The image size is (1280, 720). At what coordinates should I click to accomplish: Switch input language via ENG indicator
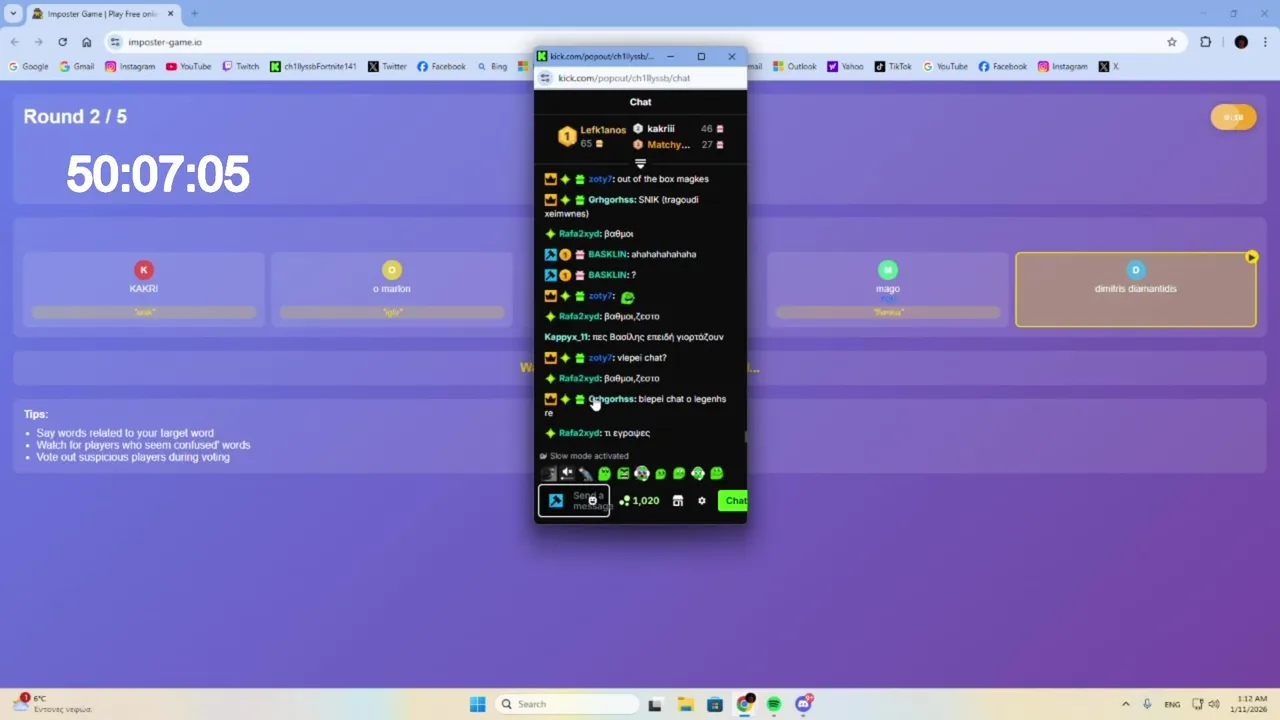coord(1172,704)
